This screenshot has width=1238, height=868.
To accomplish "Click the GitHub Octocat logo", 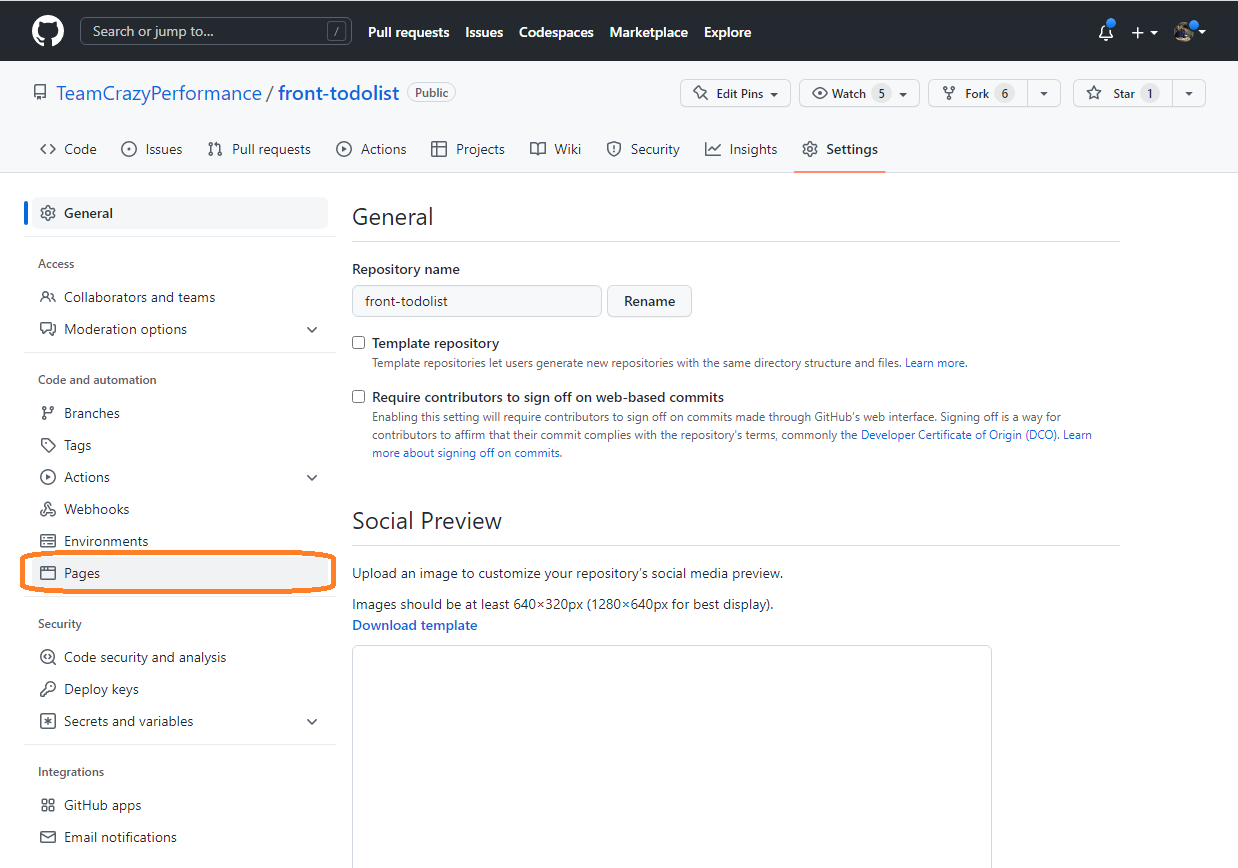I will point(48,31).
